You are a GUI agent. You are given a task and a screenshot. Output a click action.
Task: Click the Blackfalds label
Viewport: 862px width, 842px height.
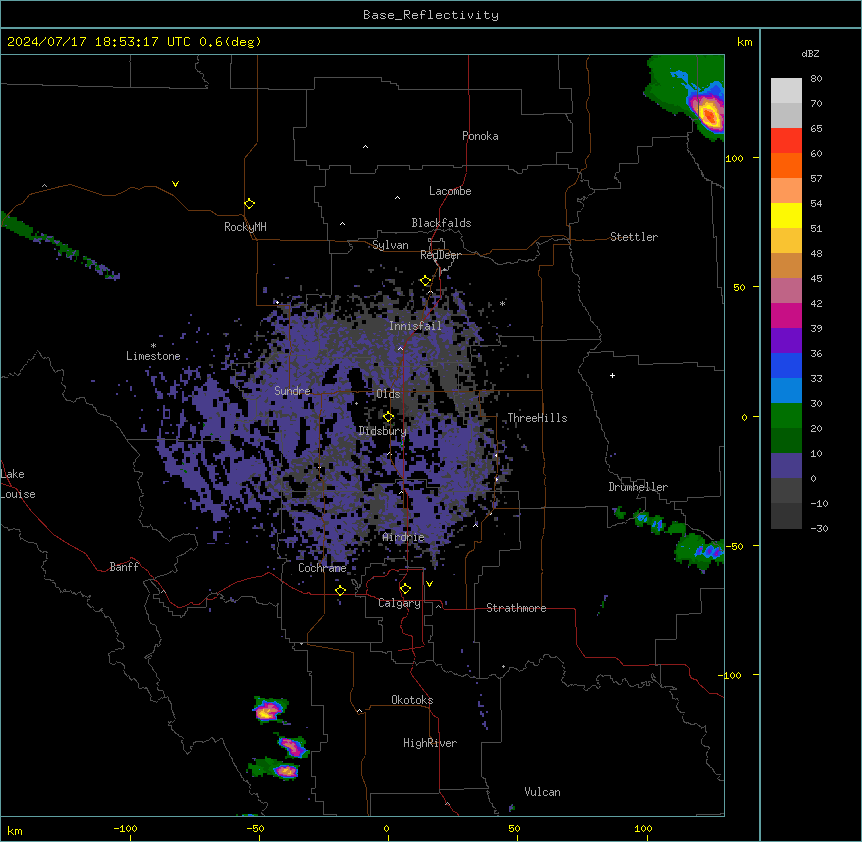[441, 223]
